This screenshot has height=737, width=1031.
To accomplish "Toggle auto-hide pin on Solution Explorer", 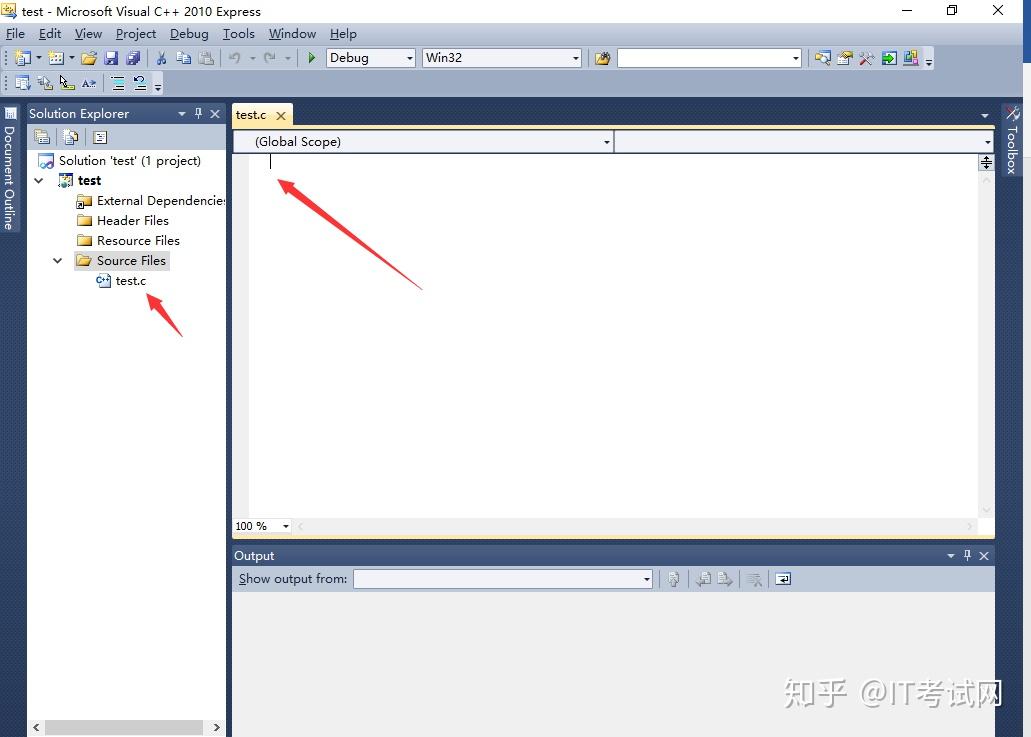I will [198, 113].
